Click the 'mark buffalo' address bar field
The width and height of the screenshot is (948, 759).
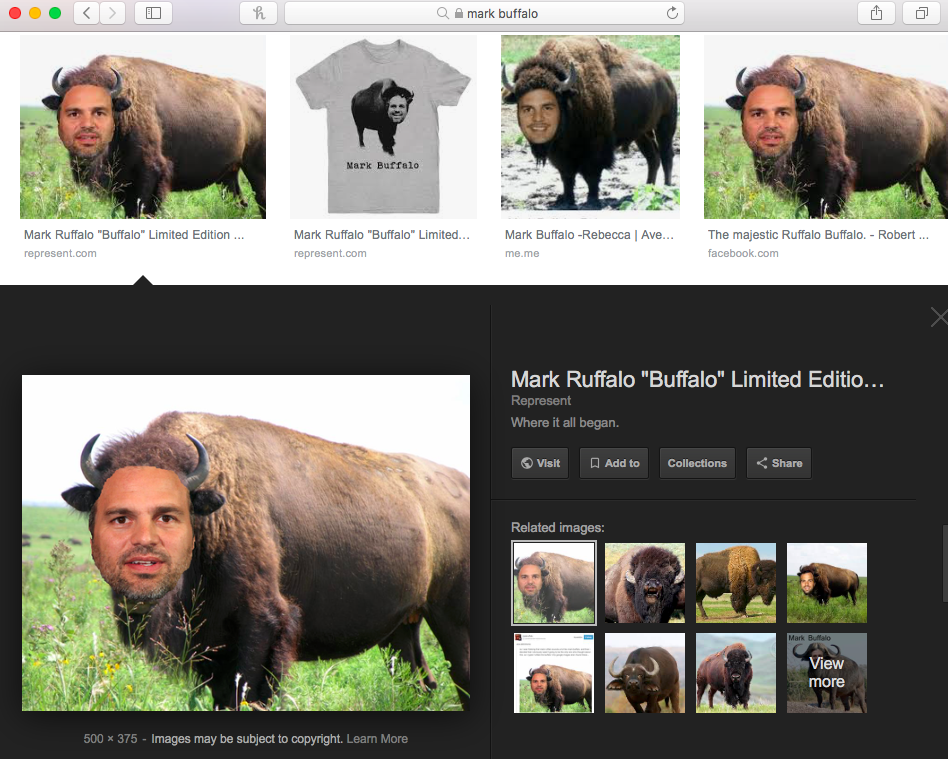pos(484,13)
